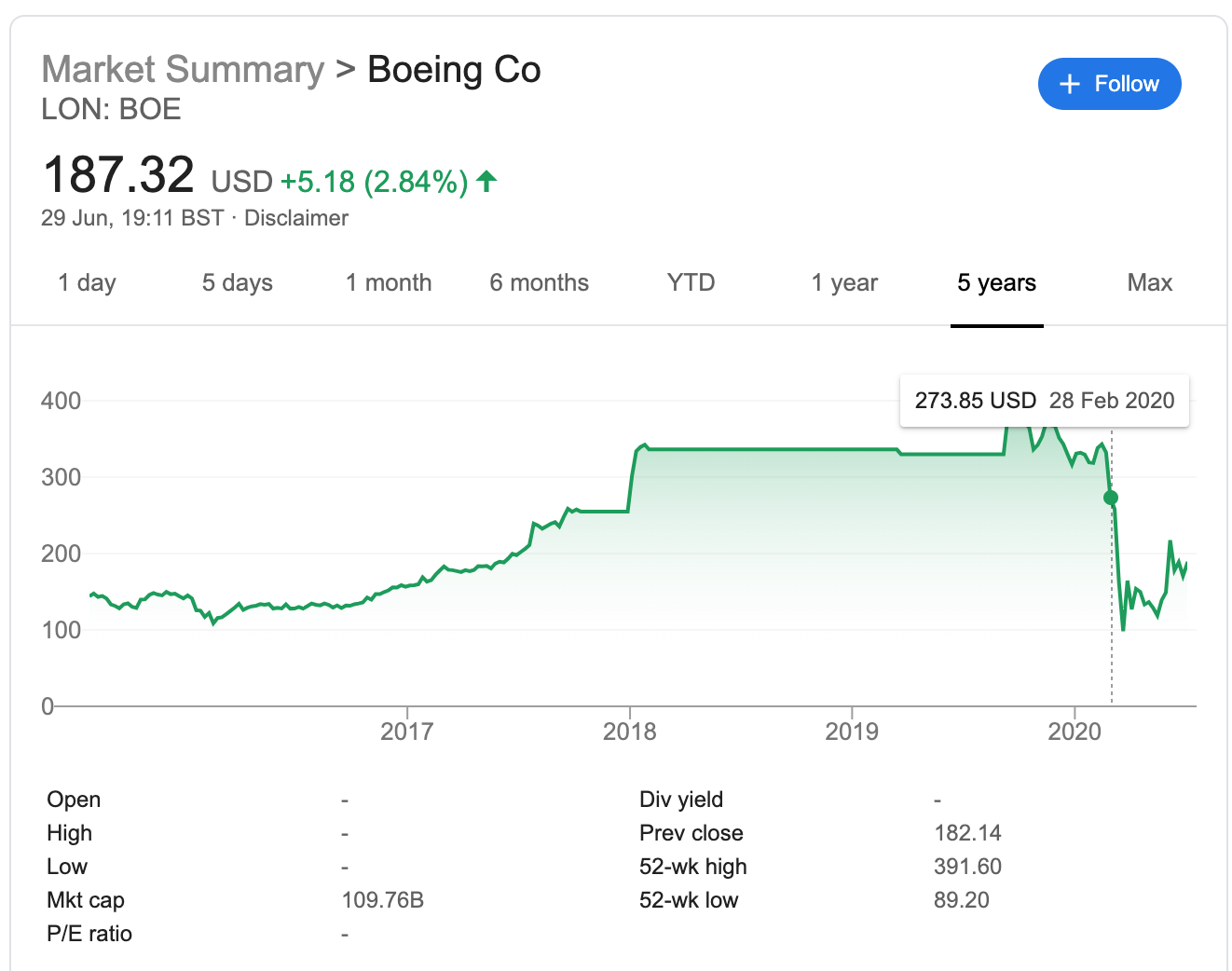This screenshot has width=1232, height=971.
Task: Click the 52-wk low value 89.20
Action: coord(962,900)
